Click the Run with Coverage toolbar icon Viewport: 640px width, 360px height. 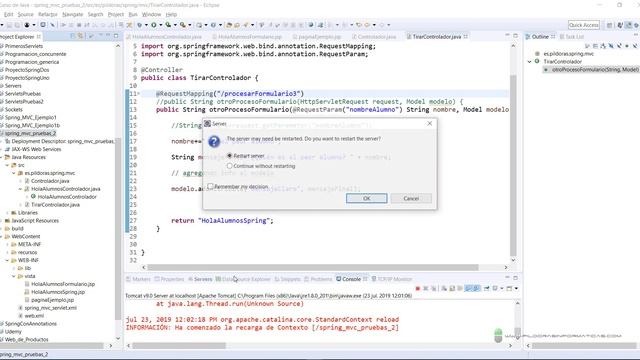(168, 25)
